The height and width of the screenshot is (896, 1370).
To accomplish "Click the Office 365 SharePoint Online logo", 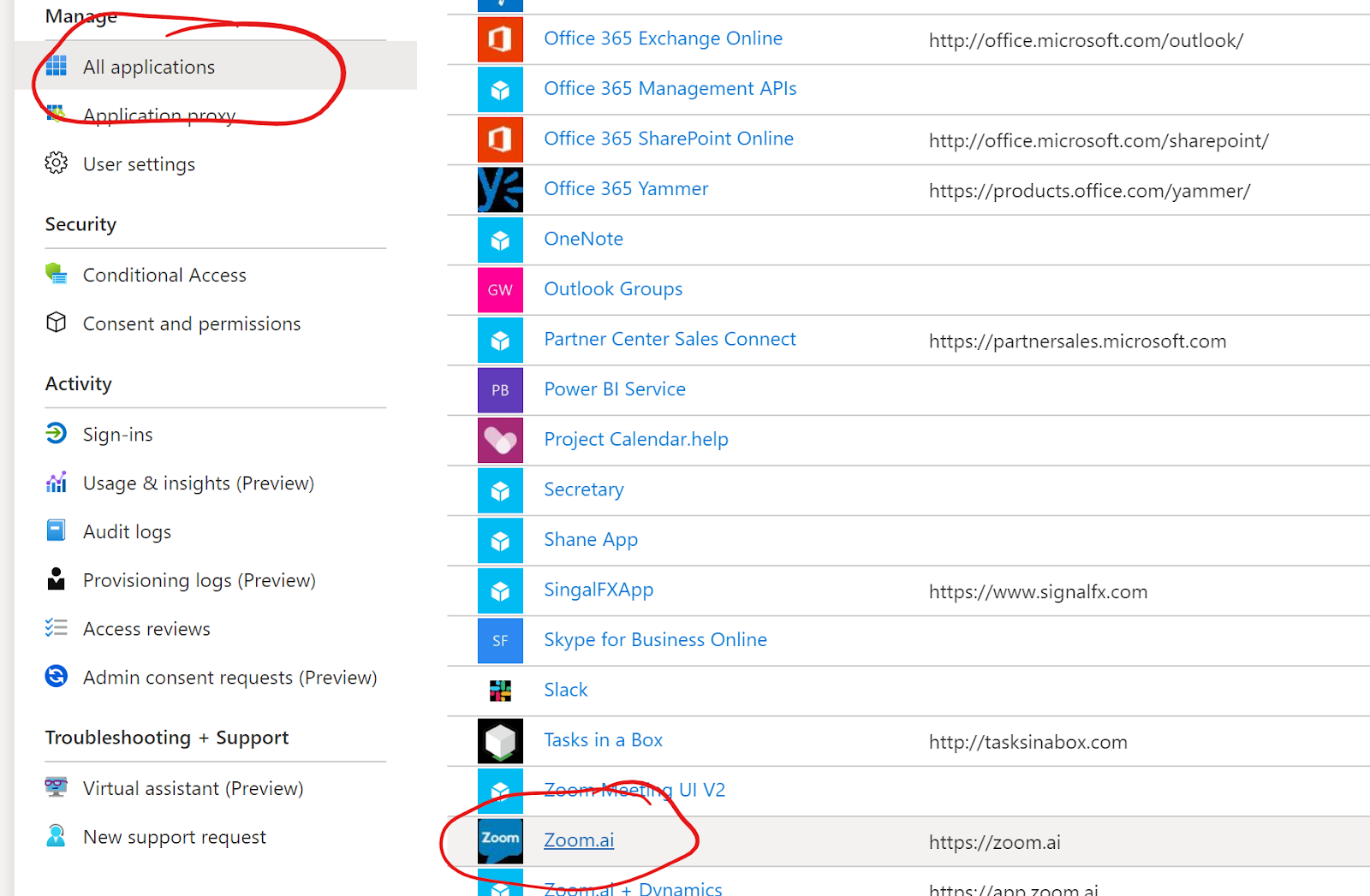I will pyautogui.click(x=500, y=139).
